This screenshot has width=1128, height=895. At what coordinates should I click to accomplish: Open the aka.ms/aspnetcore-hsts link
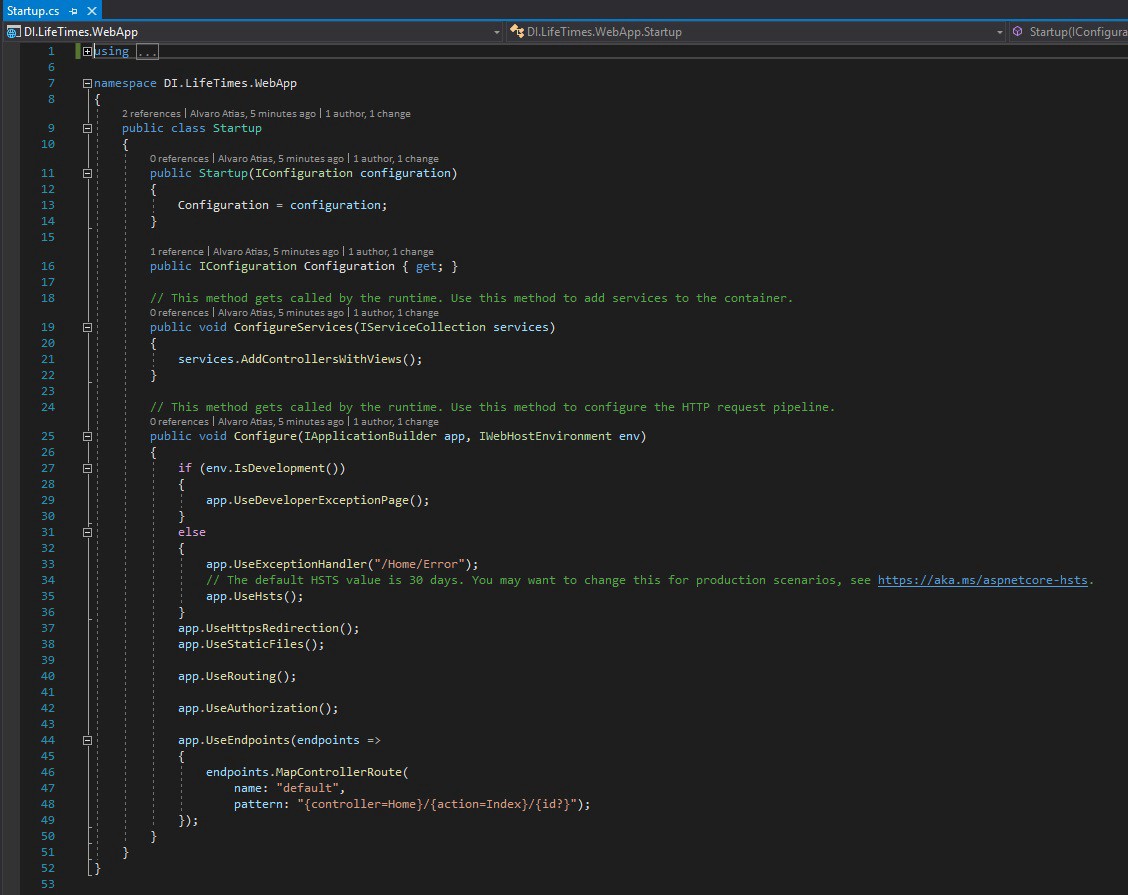(984, 580)
